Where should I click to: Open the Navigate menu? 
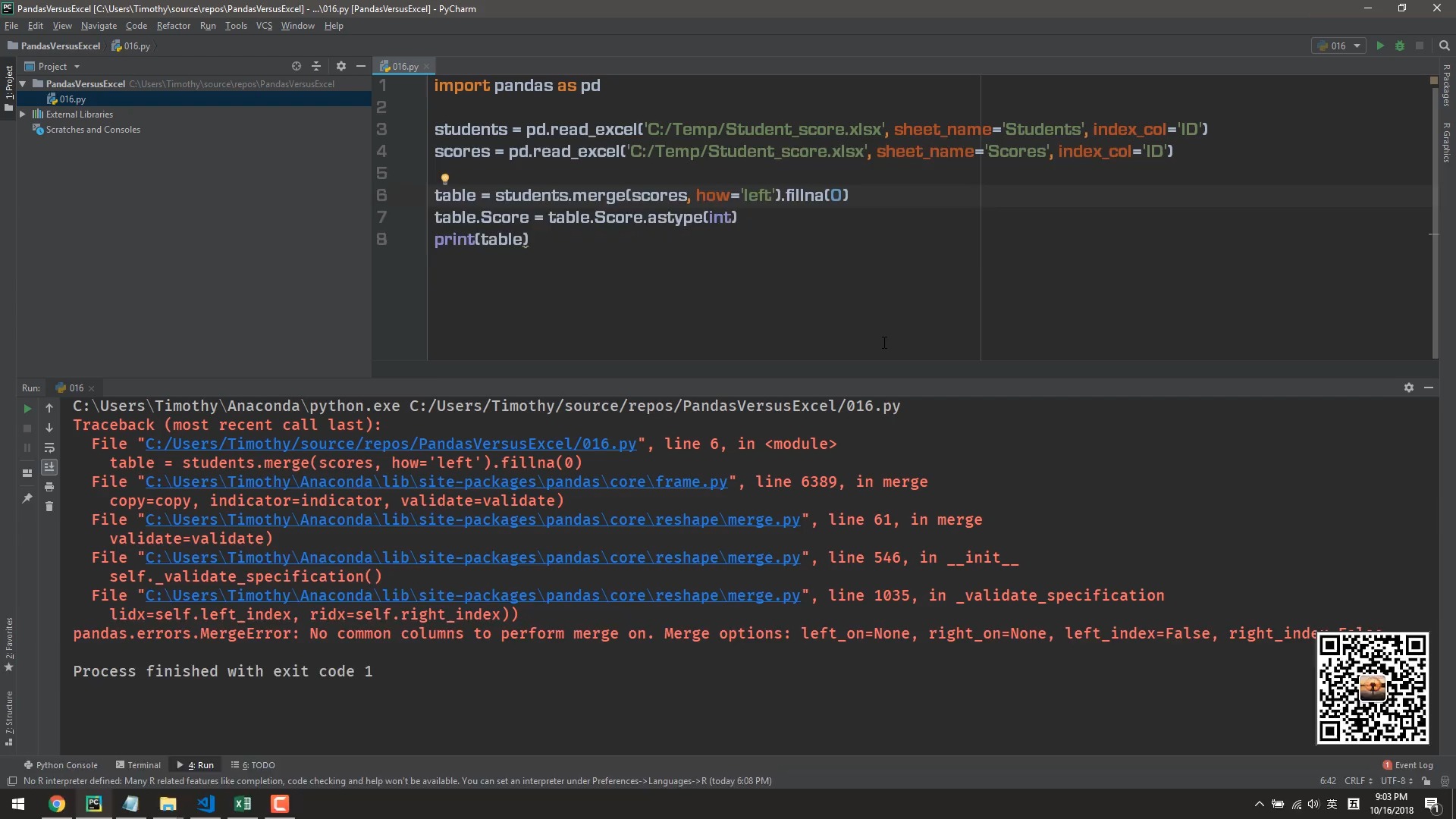[x=99, y=26]
